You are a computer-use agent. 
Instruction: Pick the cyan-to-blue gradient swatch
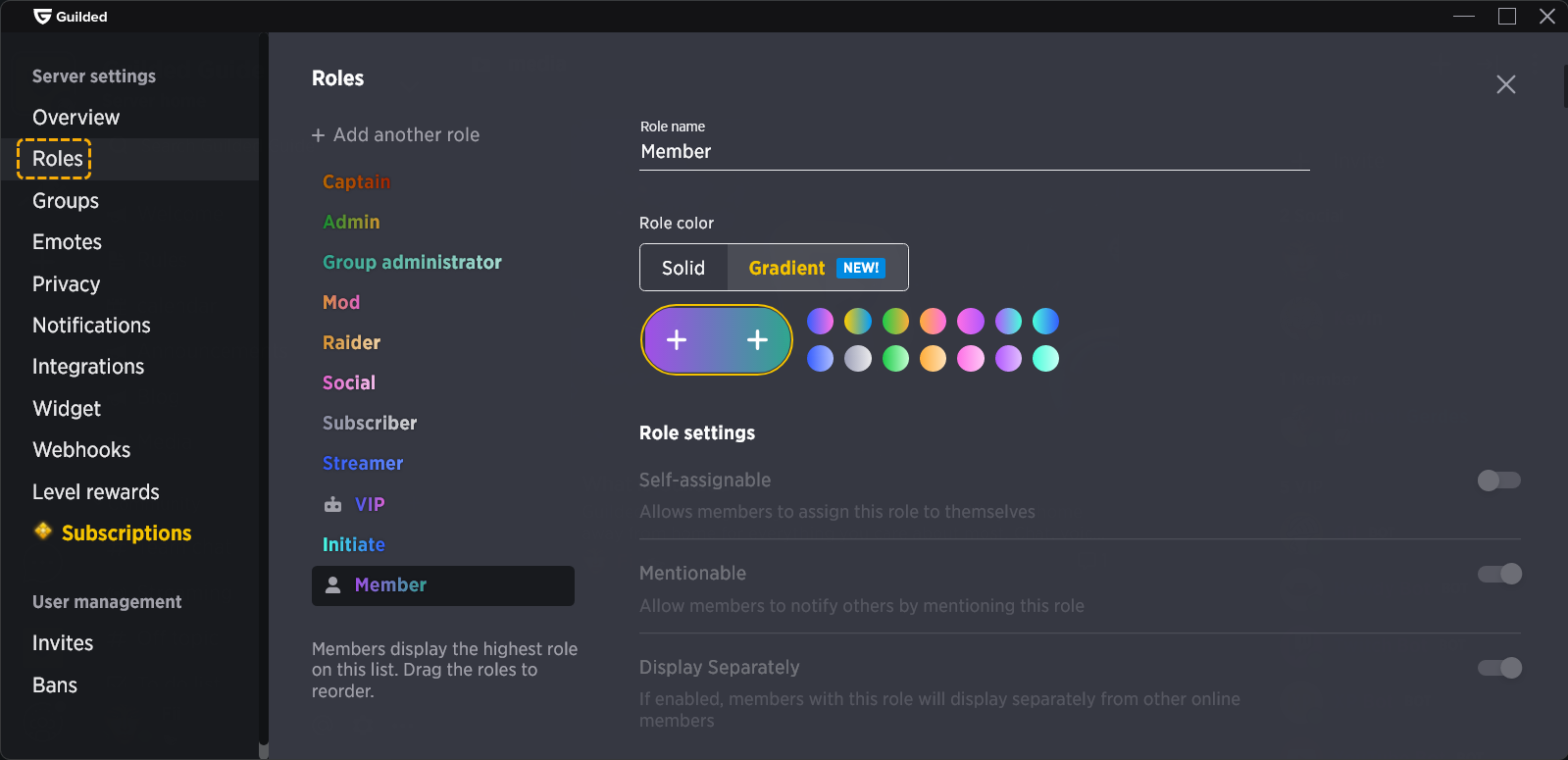(1046, 321)
